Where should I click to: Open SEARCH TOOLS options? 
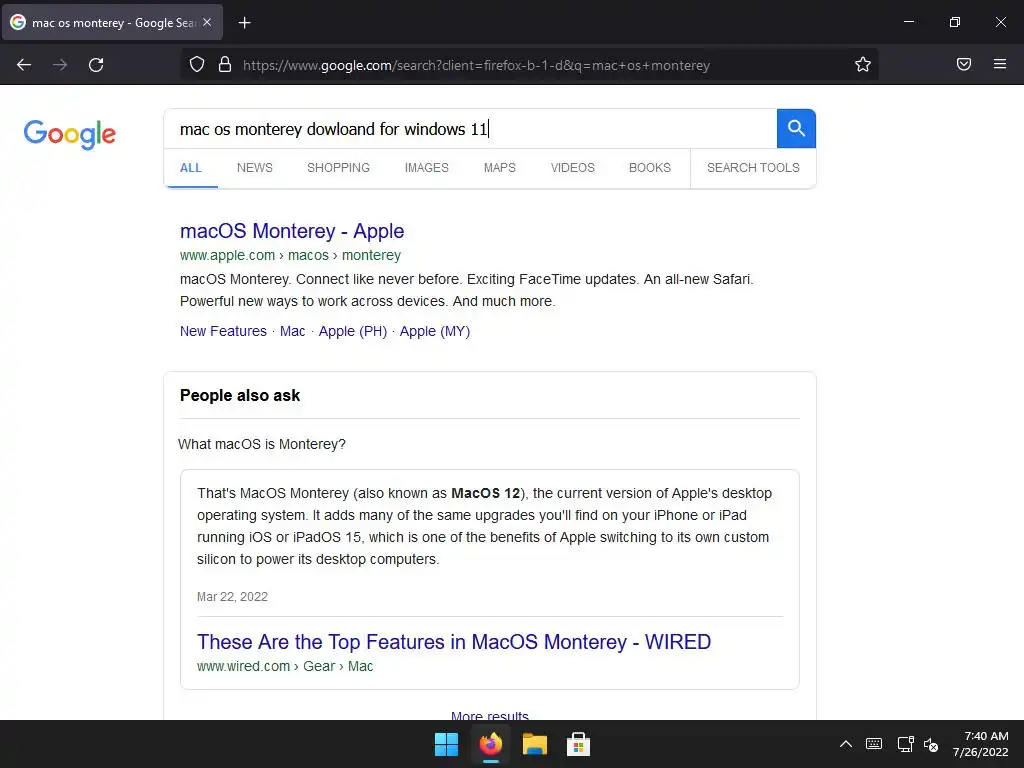753,168
